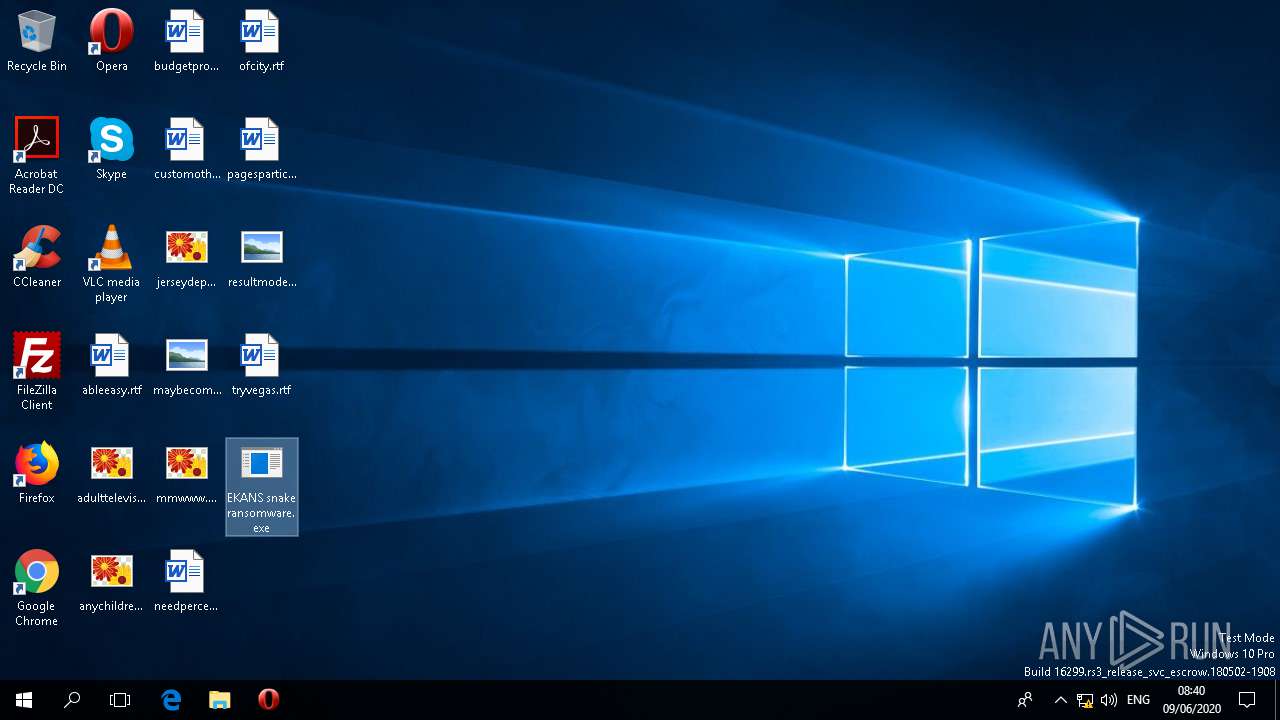Select the pagespartic... document icon
This screenshot has width=1280, height=720.
261,149
